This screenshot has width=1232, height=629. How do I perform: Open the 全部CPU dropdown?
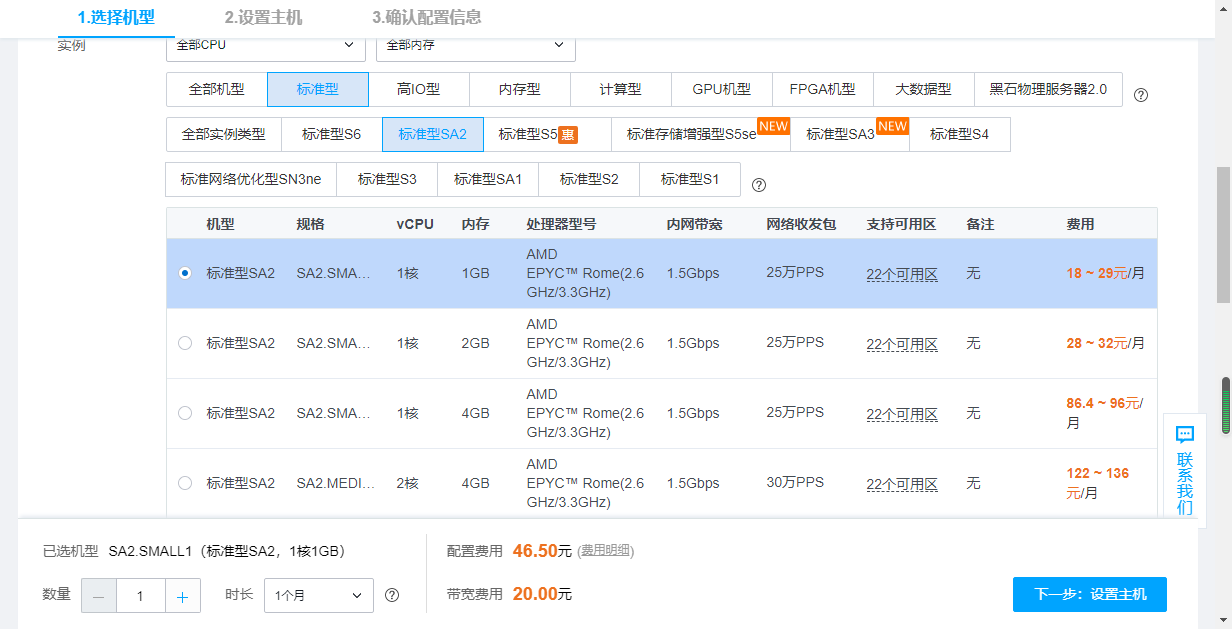coord(266,45)
